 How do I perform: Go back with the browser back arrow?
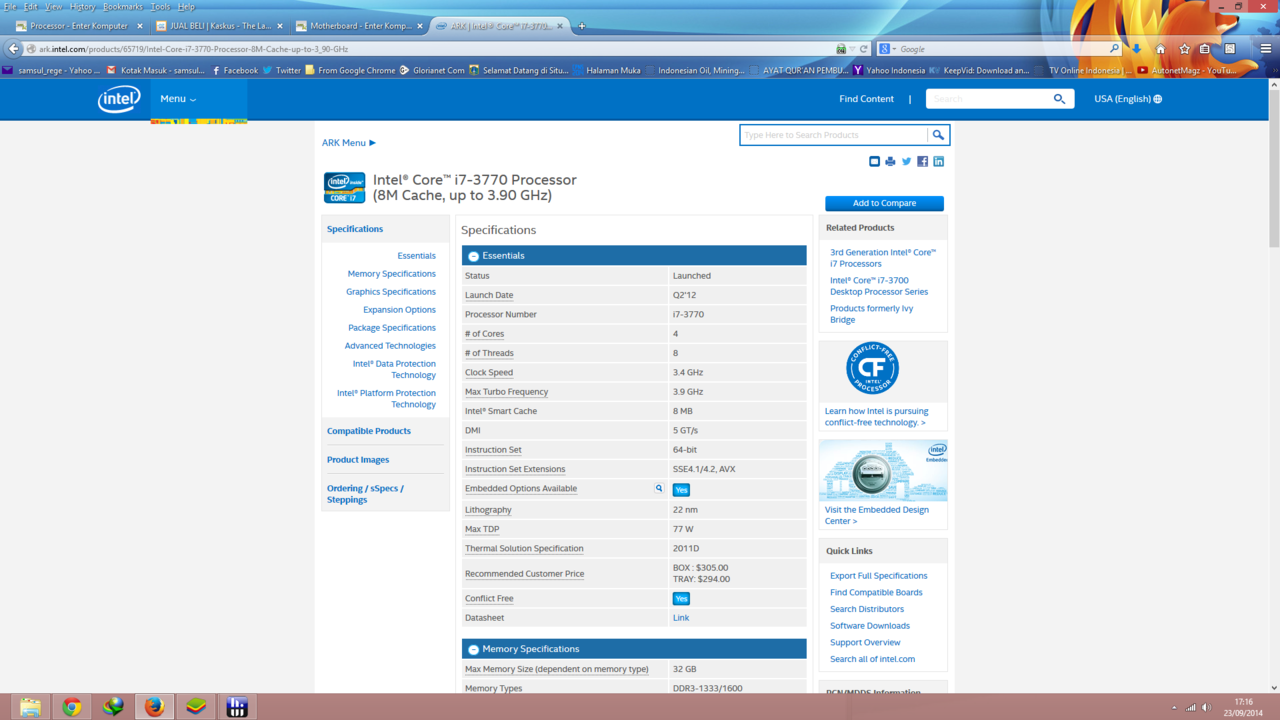pyautogui.click(x=13, y=48)
